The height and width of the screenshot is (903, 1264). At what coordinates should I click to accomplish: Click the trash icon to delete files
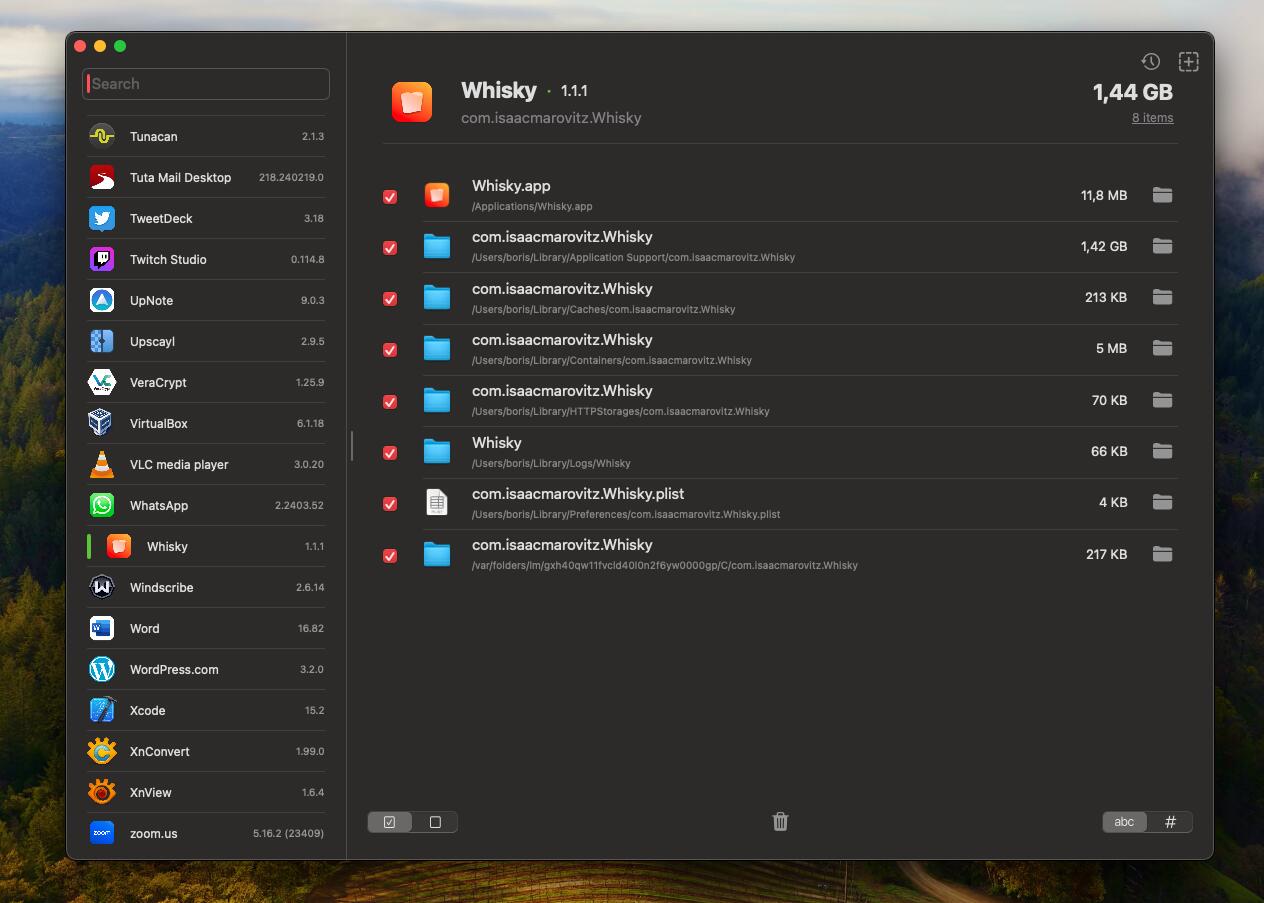pyautogui.click(x=781, y=821)
